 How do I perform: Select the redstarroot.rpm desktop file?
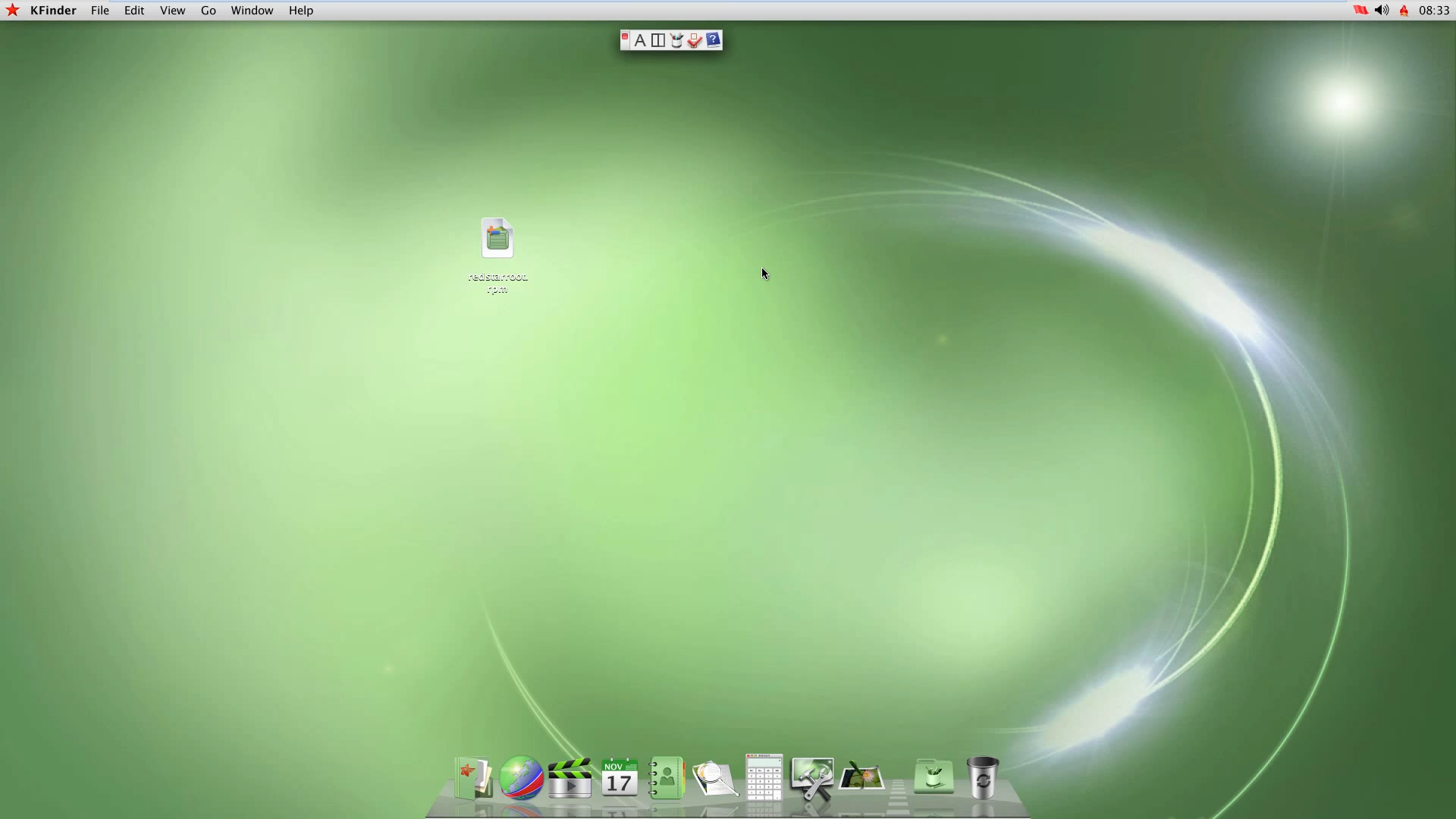tap(497, 256)
